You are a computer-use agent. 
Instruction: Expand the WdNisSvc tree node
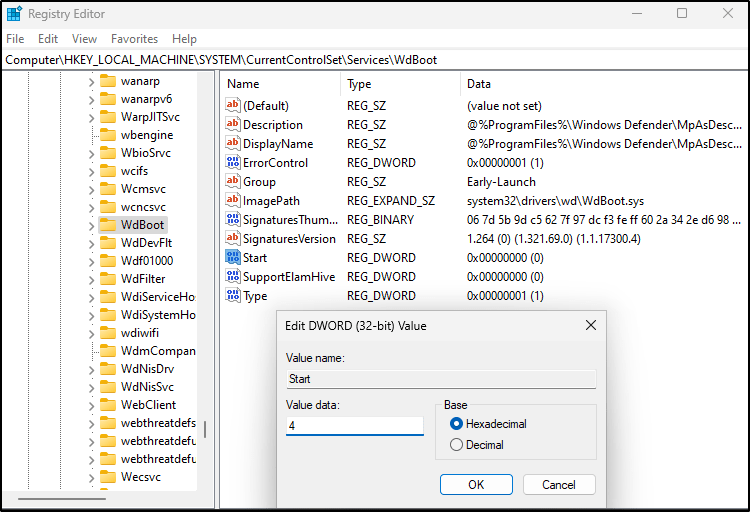click(x=92, y=387)
